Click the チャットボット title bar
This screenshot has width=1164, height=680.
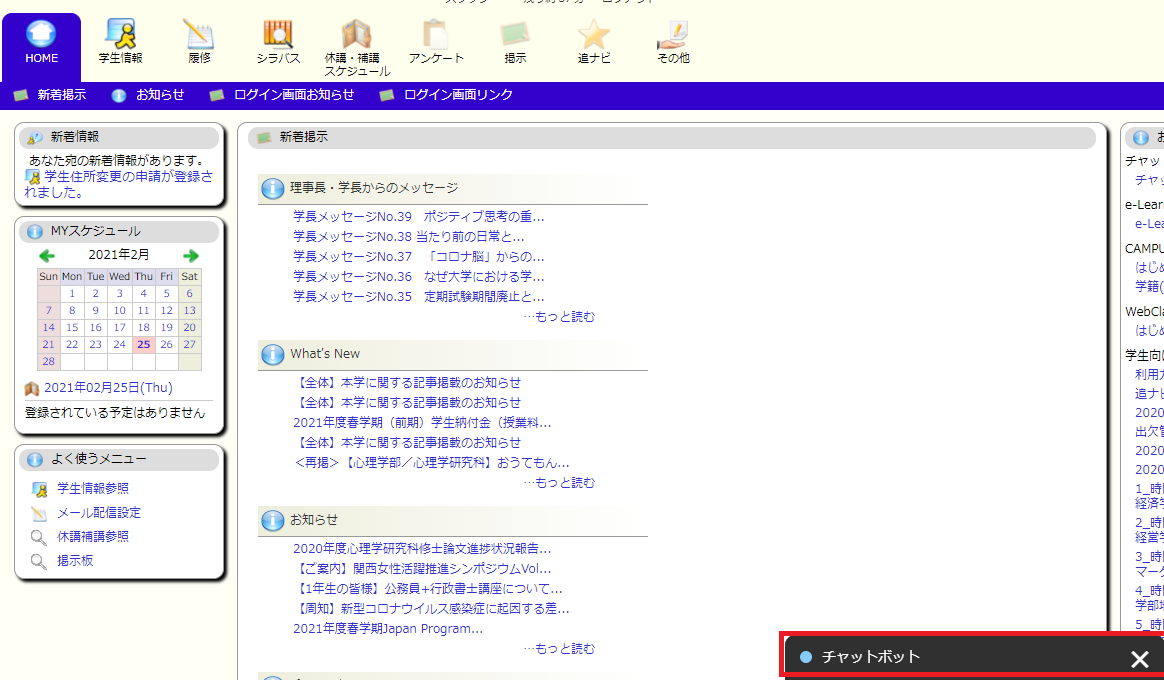coord(974,657)
